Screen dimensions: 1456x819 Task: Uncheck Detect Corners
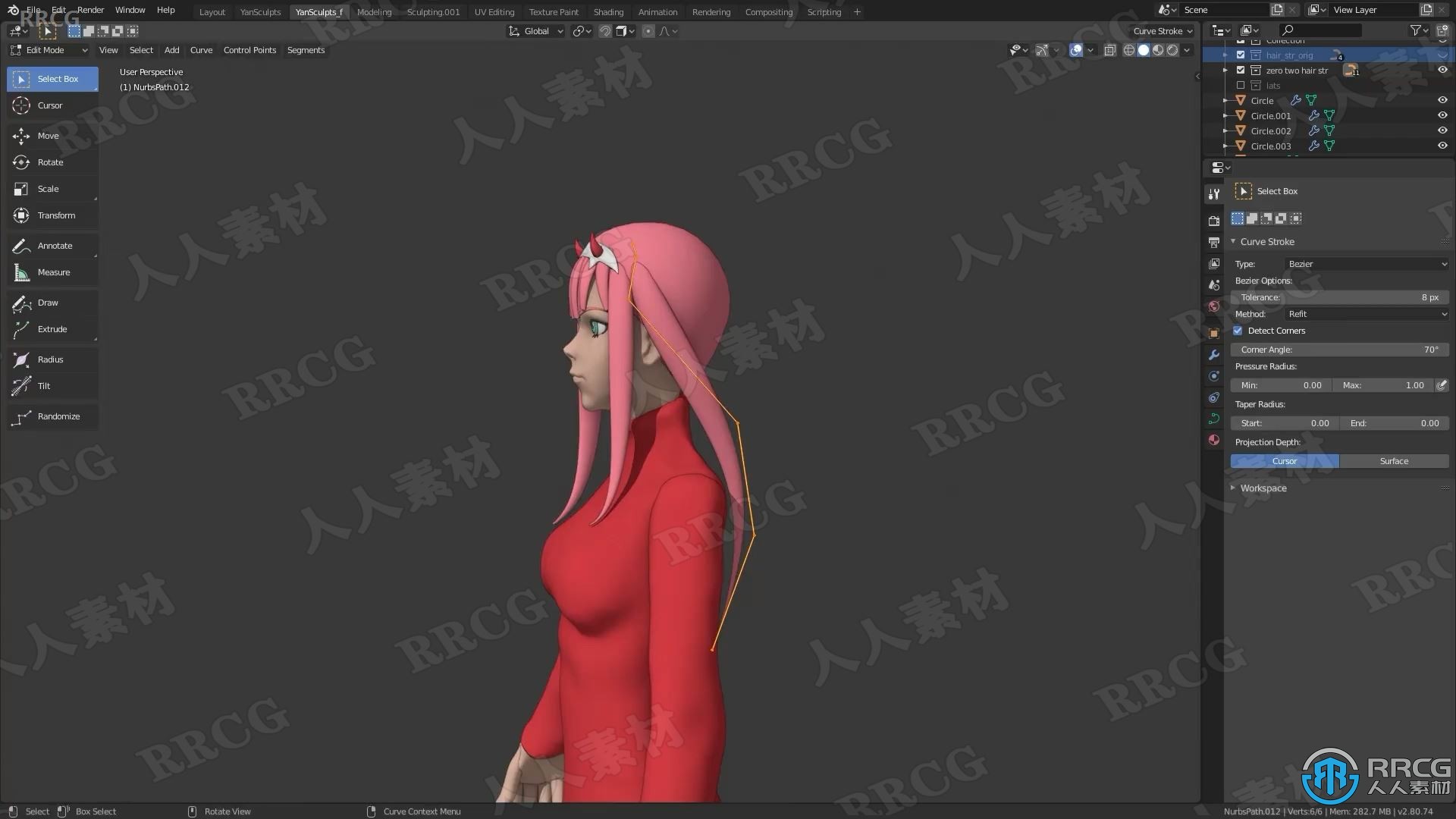click(1238, 331)
